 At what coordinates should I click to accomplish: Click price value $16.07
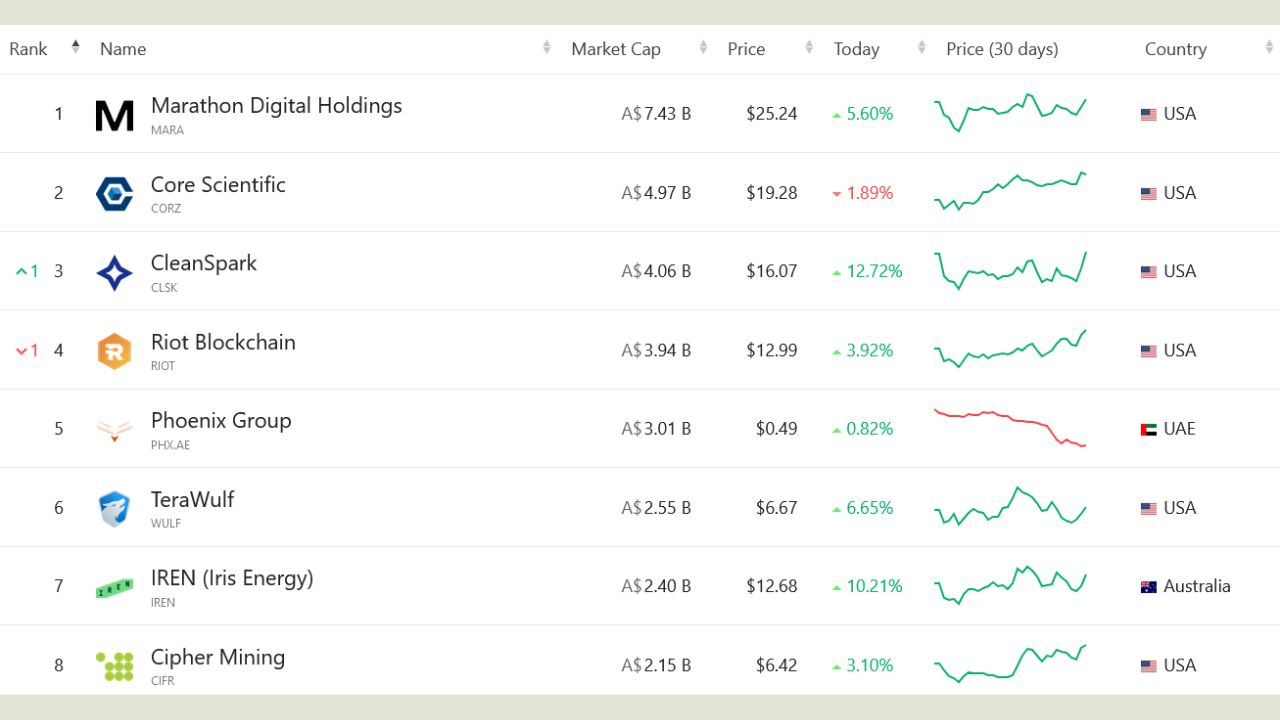click(x=772, y=271)
